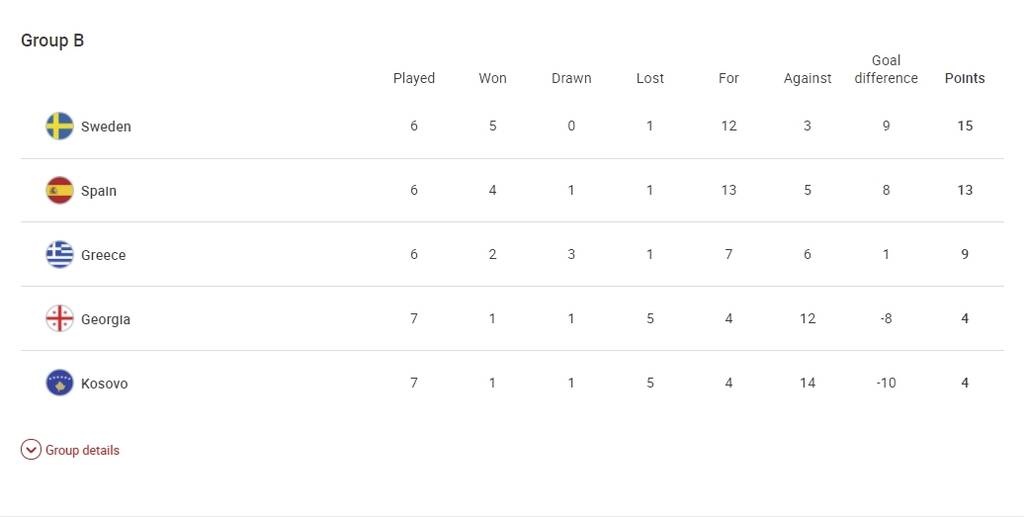Click the Played column header
The width and height of the screenshot is (1024, 517).
coord(414,78)
